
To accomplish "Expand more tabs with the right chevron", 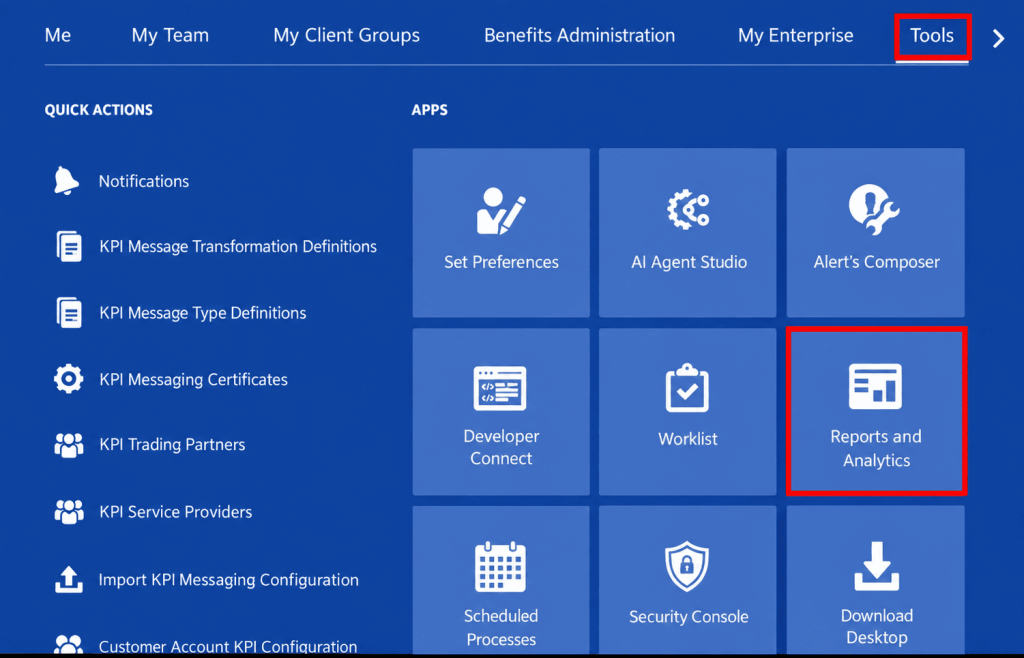I will tap(998, 39).
